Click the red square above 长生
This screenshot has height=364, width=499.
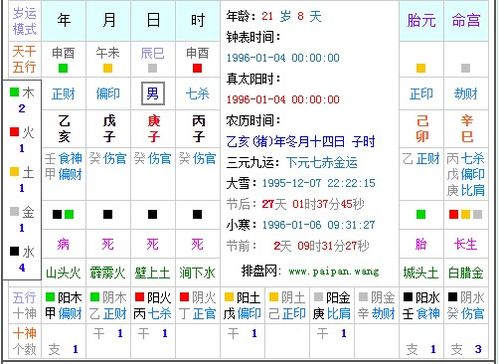(x=454, y=214)
